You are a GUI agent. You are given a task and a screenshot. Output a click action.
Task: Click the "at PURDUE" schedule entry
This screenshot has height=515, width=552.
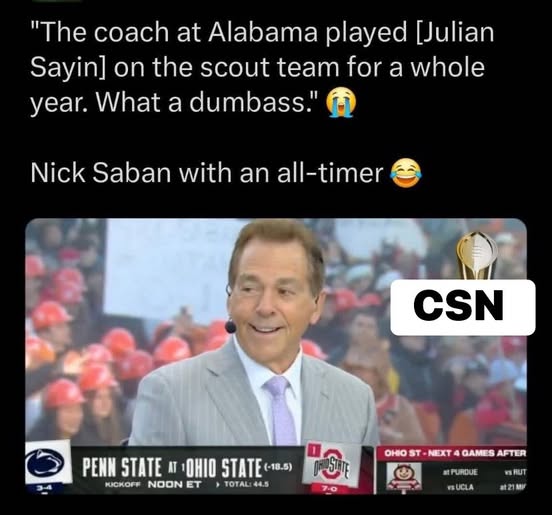click(x=460, y=472)
